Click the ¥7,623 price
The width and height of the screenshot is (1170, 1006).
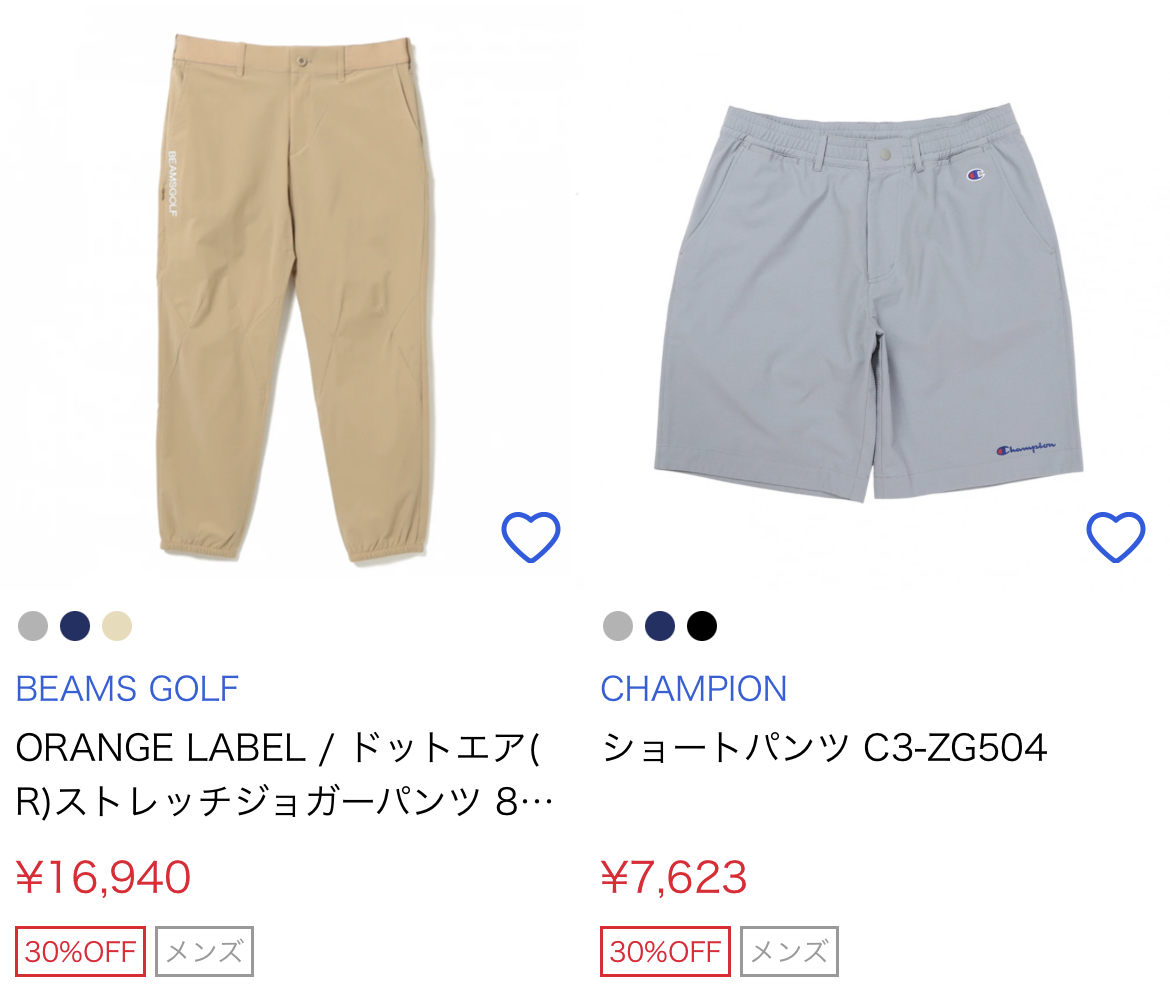673,877
